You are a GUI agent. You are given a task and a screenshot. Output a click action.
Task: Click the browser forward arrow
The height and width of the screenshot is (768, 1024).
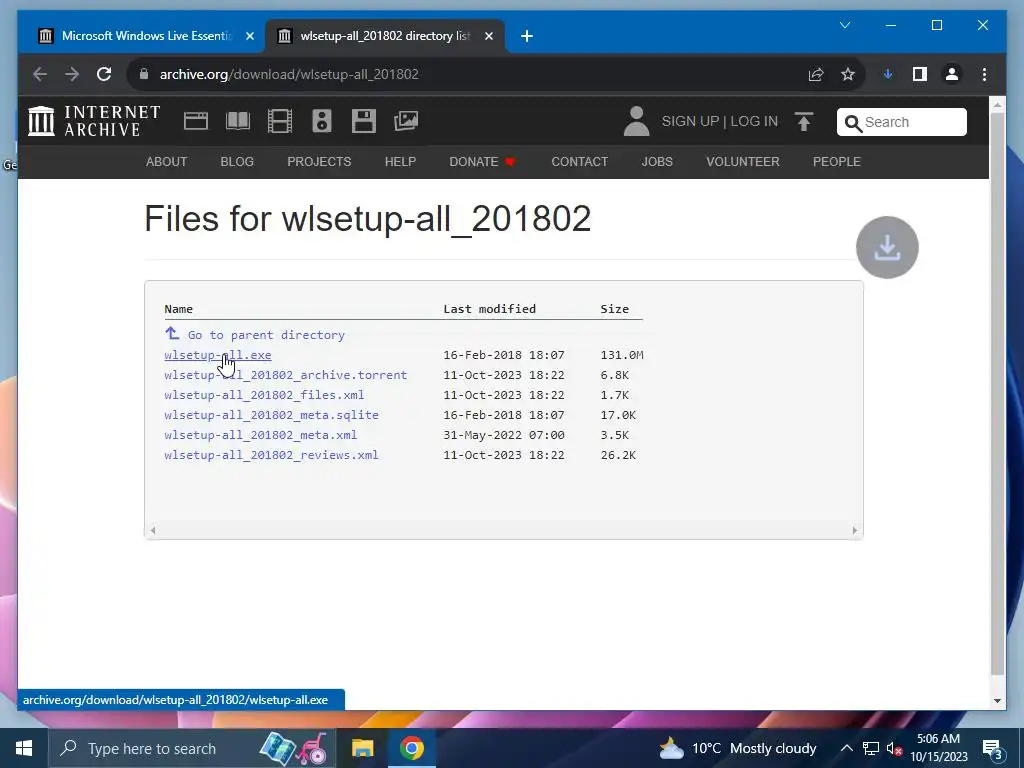click(x=72, y=74)
